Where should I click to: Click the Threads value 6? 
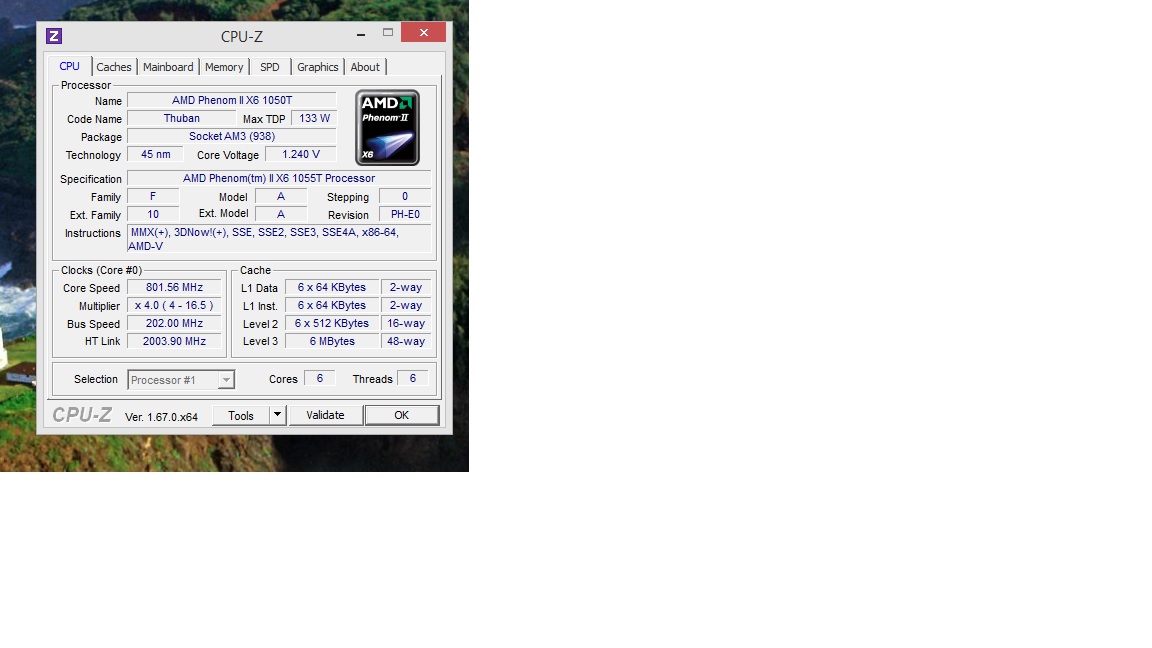pos(413,378)
